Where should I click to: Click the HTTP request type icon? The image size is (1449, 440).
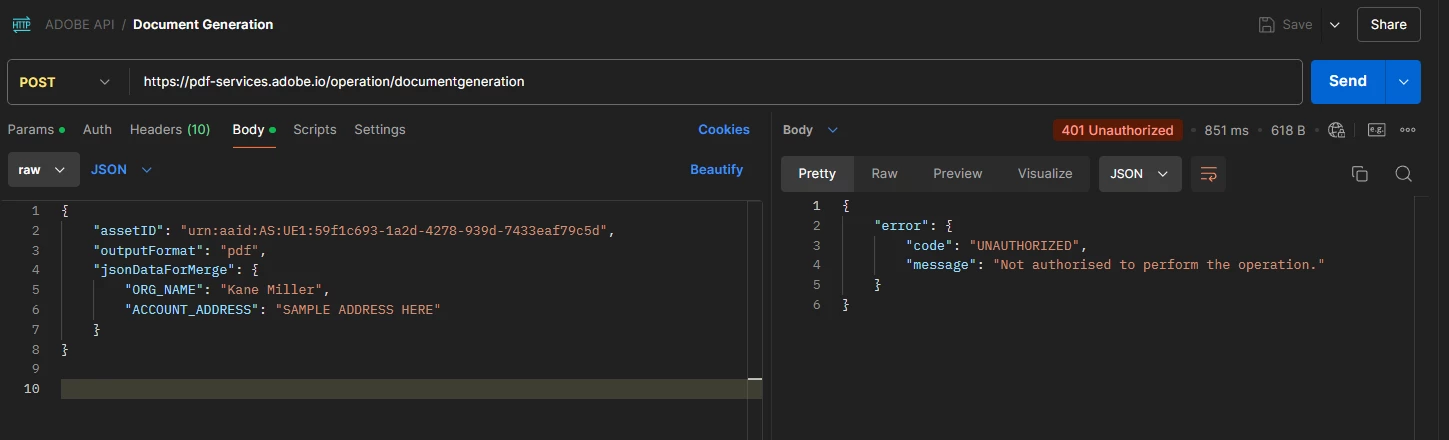[x=21, y=24]
